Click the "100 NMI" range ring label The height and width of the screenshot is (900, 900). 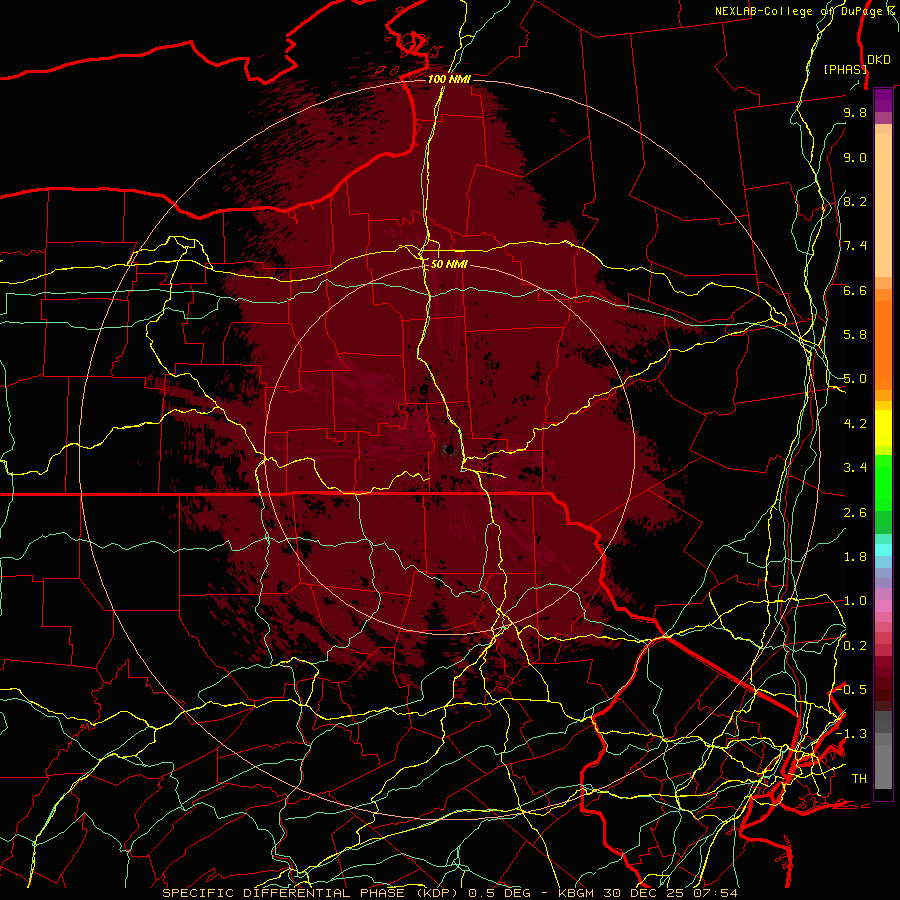click(x=449, y=79)
